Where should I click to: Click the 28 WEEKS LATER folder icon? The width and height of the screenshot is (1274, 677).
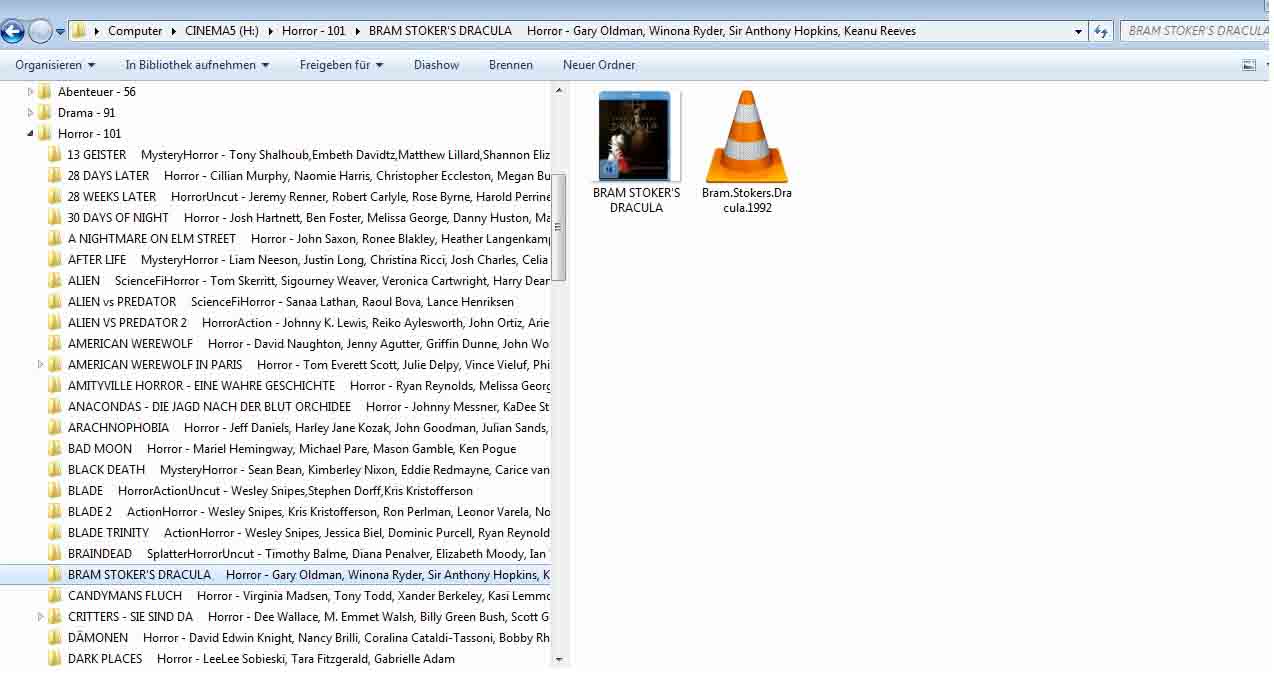pyautogui.click(x=55, y=197)
